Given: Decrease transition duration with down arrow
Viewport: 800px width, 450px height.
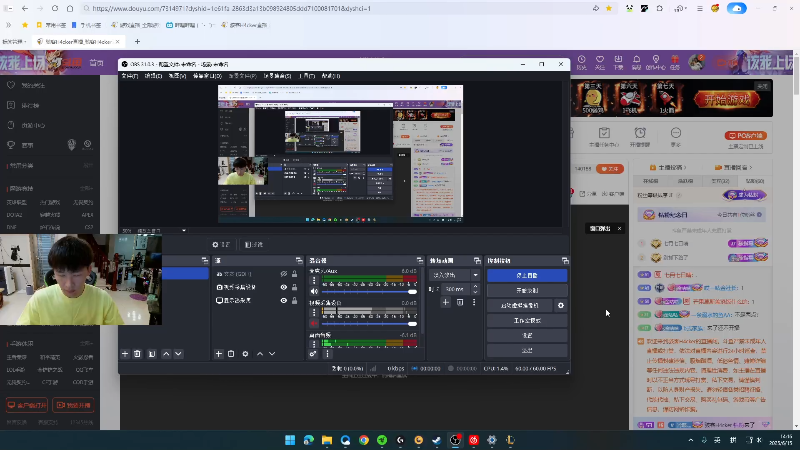Looking at the screenshot, I should 476,292.
